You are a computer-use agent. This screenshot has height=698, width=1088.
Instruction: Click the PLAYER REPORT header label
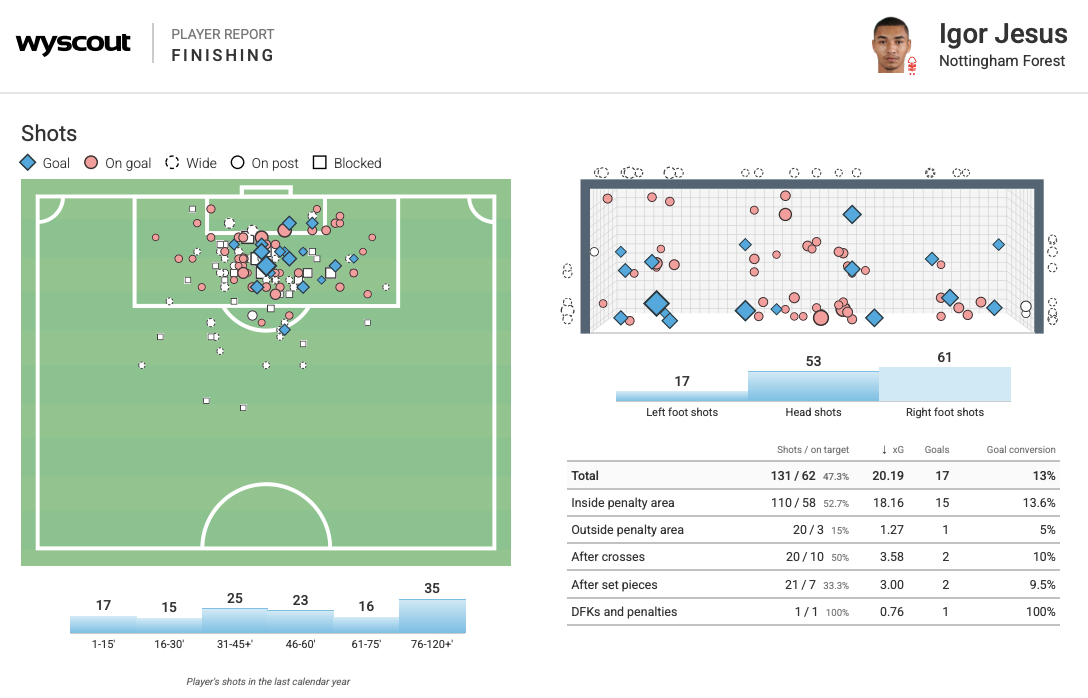click(x=222, y=34)
